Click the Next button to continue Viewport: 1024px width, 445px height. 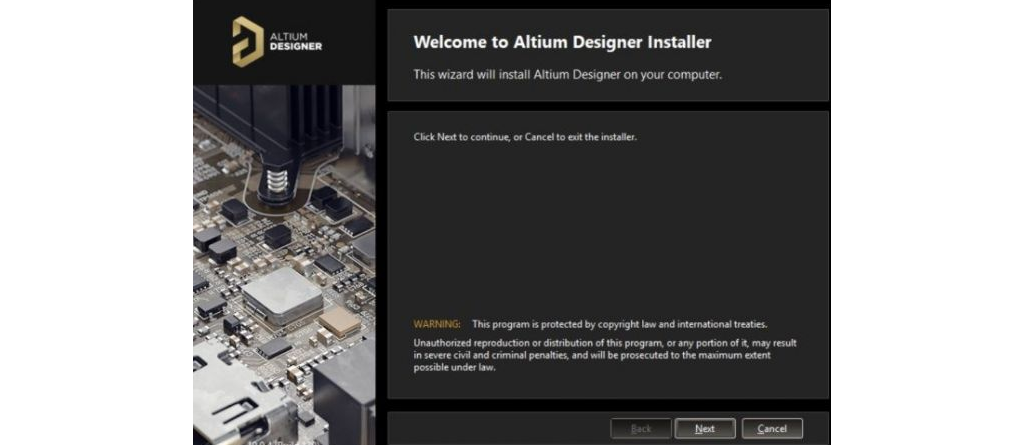(705, 429)
